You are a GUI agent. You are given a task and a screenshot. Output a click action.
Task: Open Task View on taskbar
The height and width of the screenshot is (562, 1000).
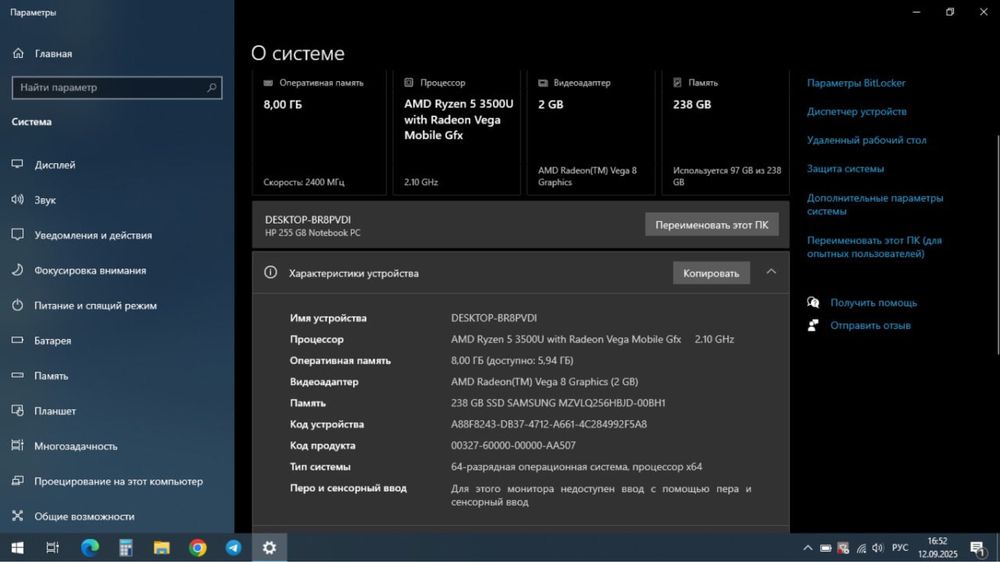(52, 547)
